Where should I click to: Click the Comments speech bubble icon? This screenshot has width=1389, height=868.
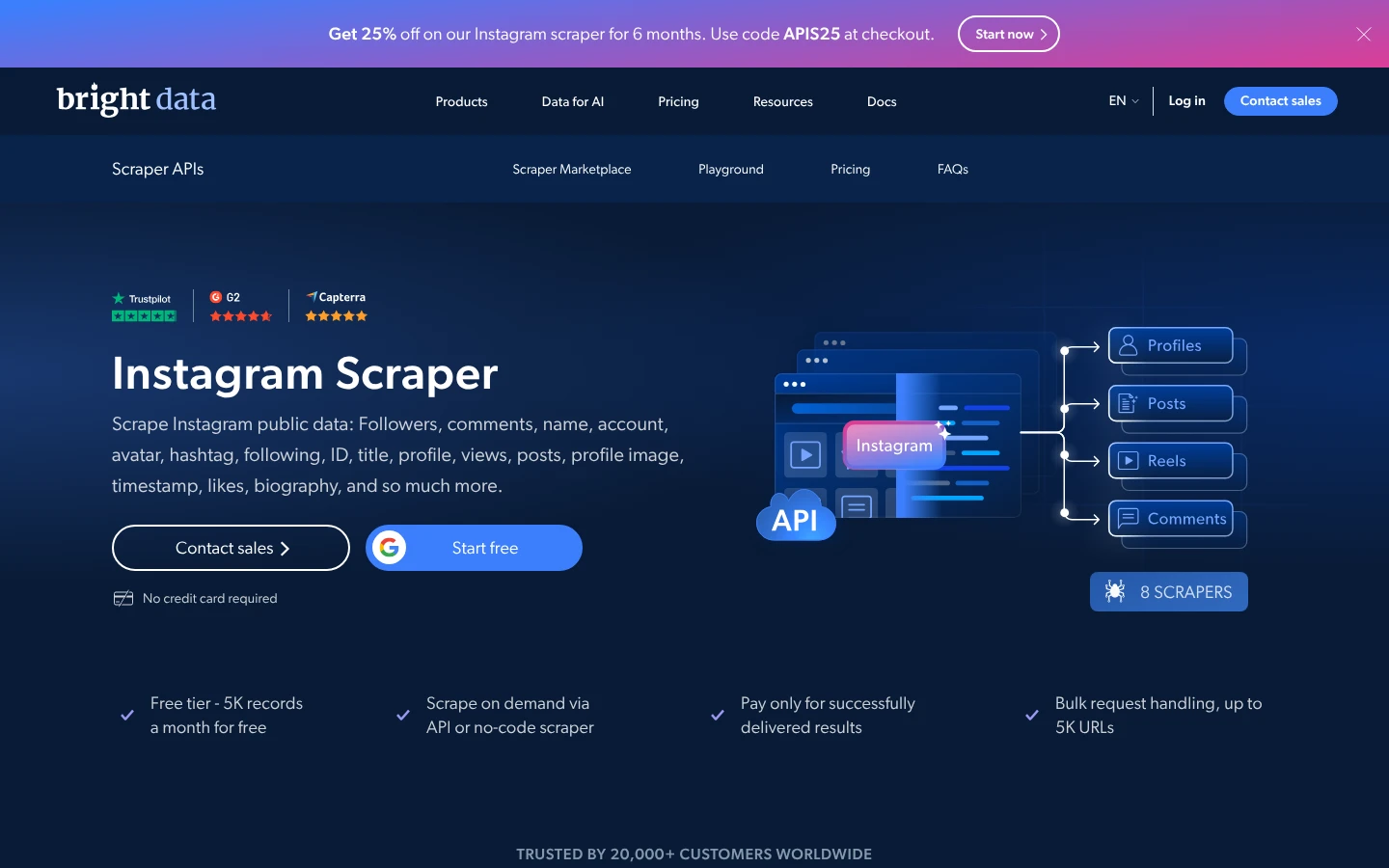tap(1128, 518)
